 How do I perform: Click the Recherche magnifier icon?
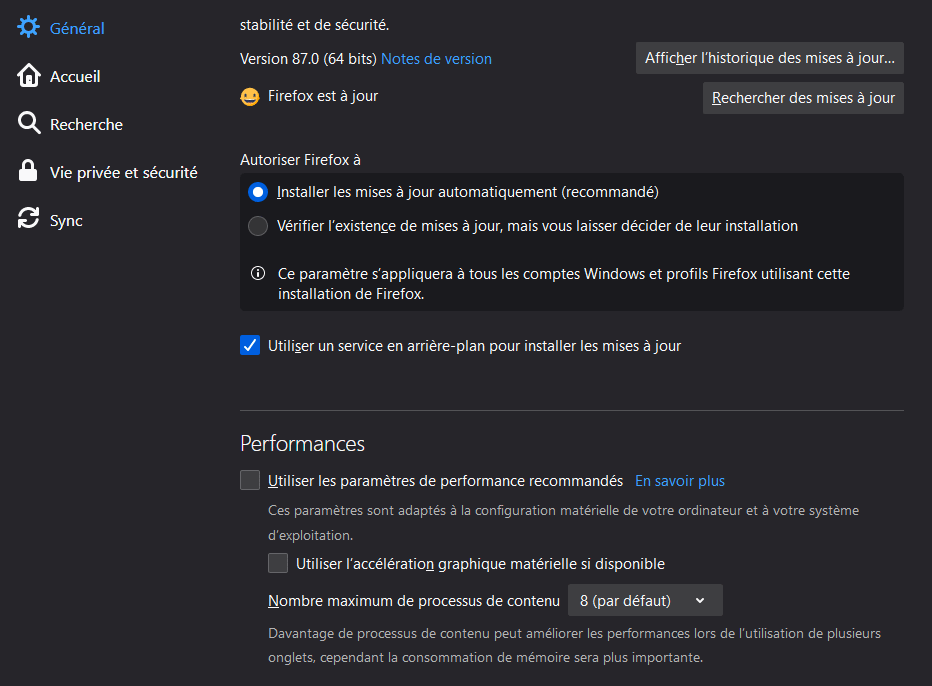(28, 124)
